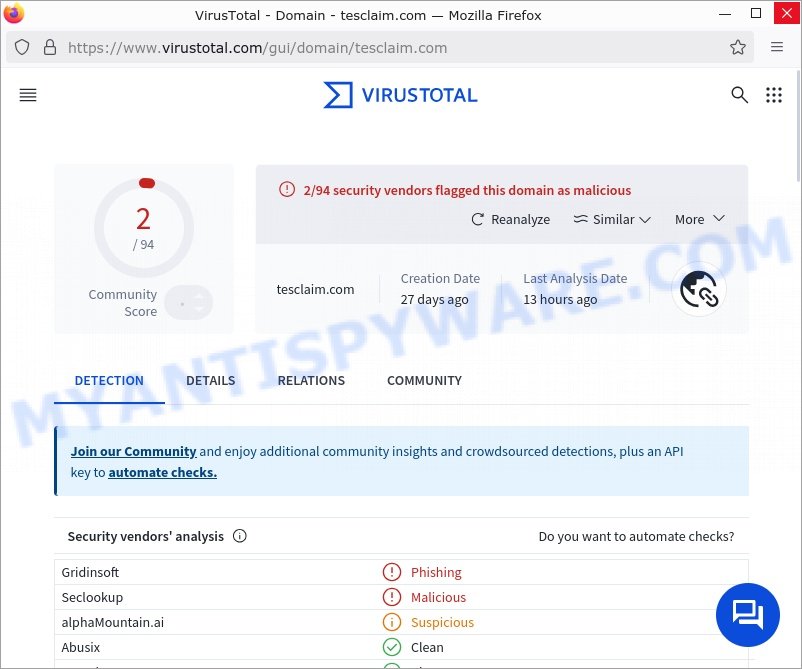The image size is (802, 669).
Task: Open the apps grid icon
Action: click(774, 95)
